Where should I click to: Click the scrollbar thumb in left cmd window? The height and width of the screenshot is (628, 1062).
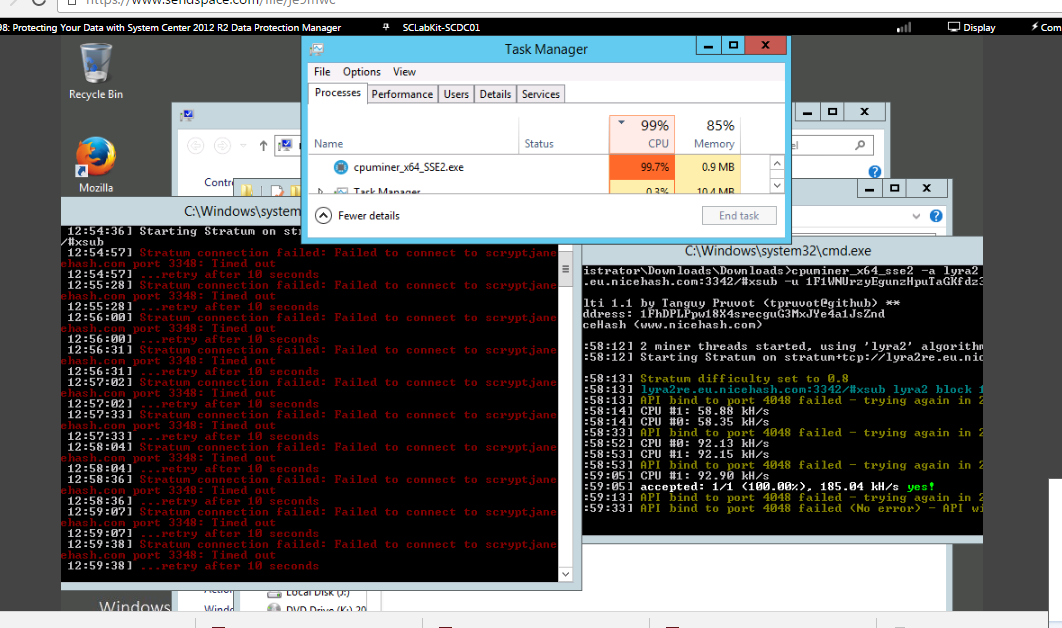point(566,269)
